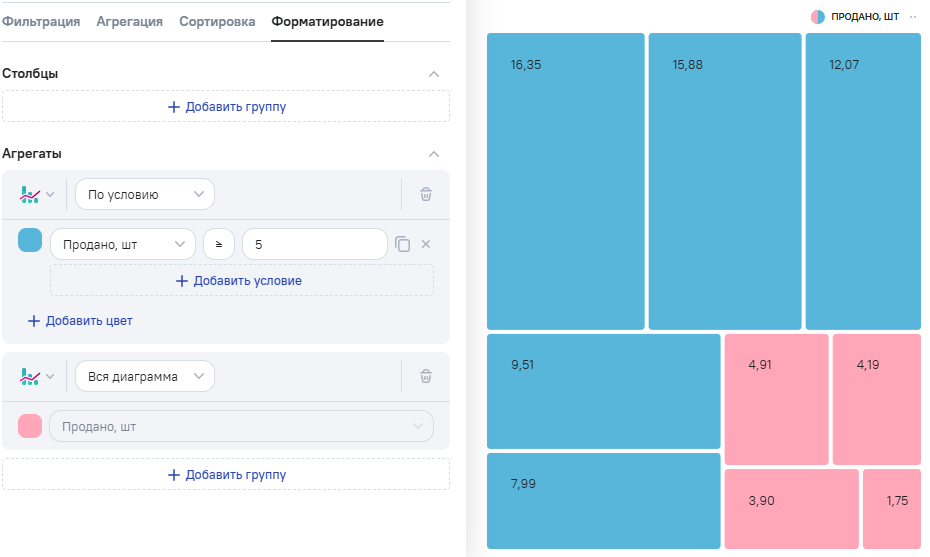Collapse the Столбцы section

pyautogui.click(x=433, y=74)
